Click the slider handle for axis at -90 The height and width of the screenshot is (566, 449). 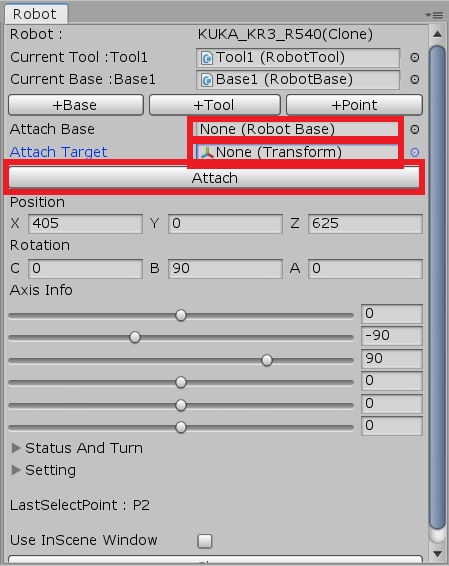[x=135, y=338]
